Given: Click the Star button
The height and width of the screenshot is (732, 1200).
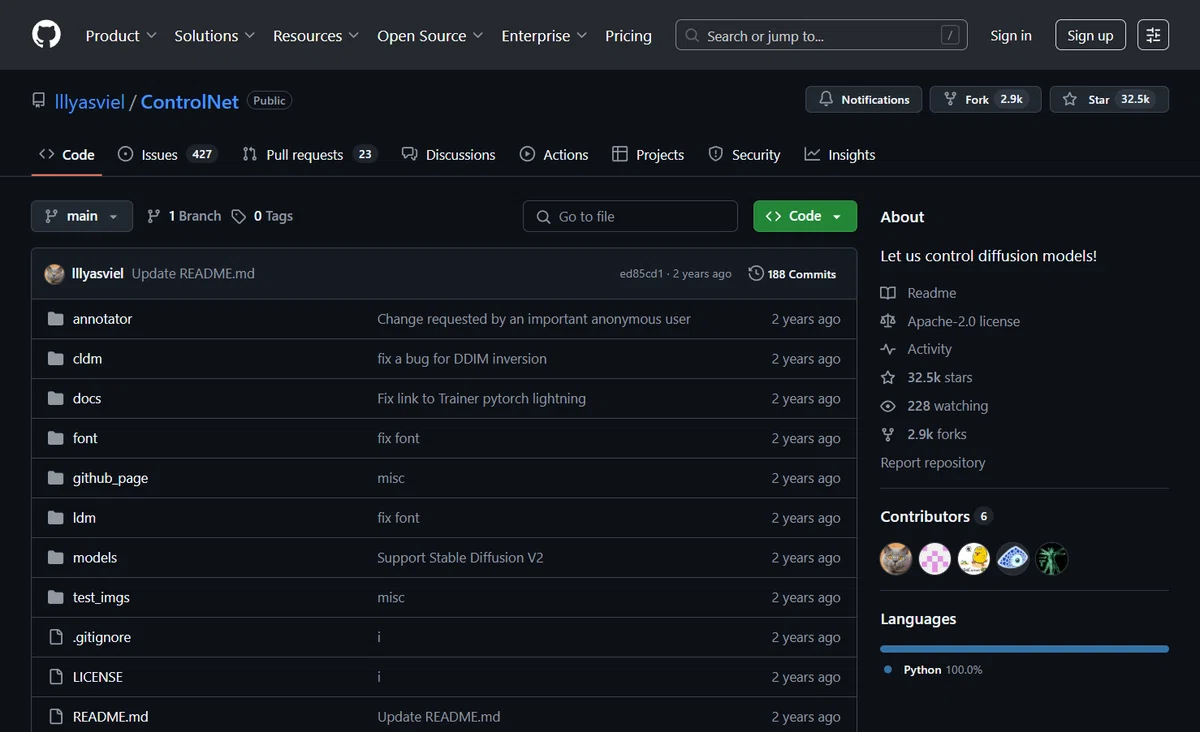Looking at the screenshot, I should 1109,99.
